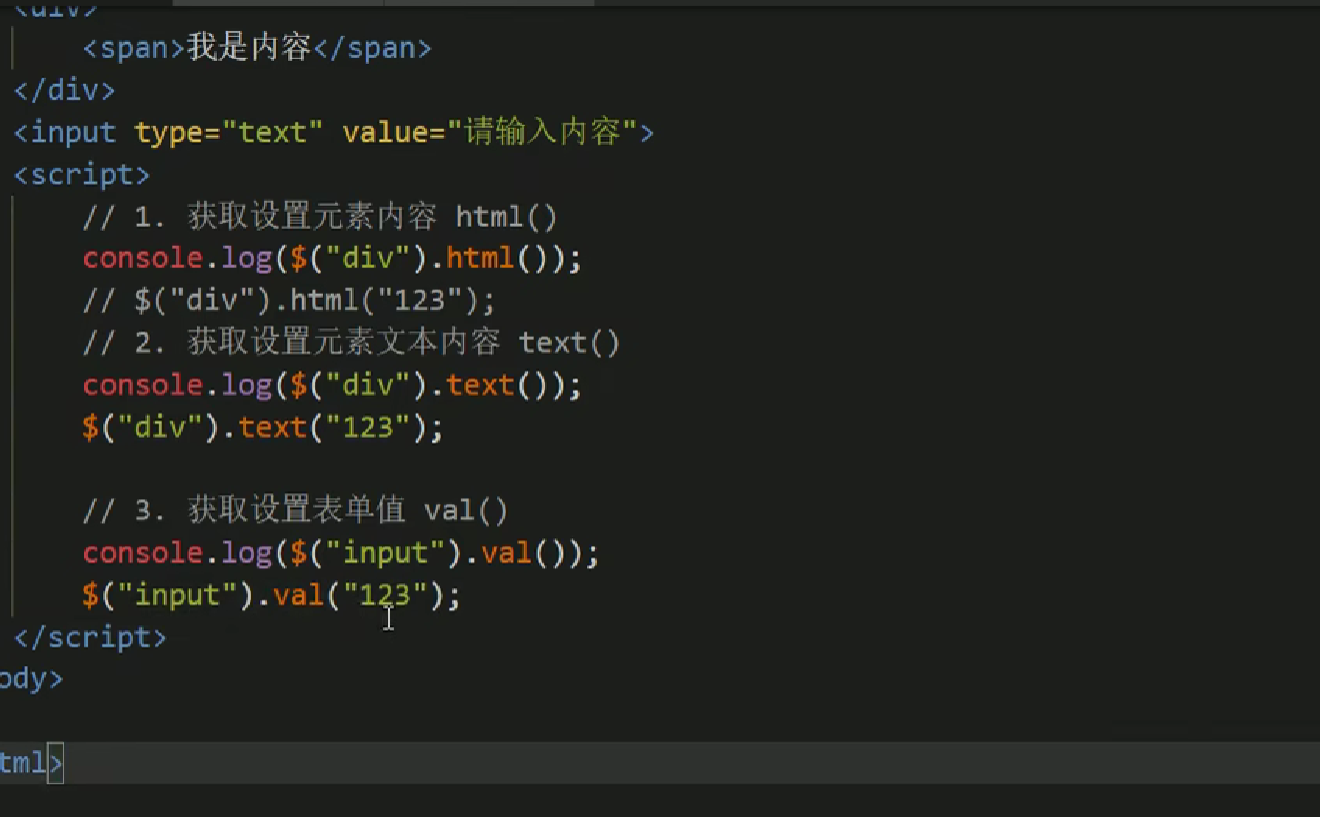Image resolution: width=1320 pixels, height=817 pixels.
Task: Click the closing </script> tag
Action: [x=91, y=637]
